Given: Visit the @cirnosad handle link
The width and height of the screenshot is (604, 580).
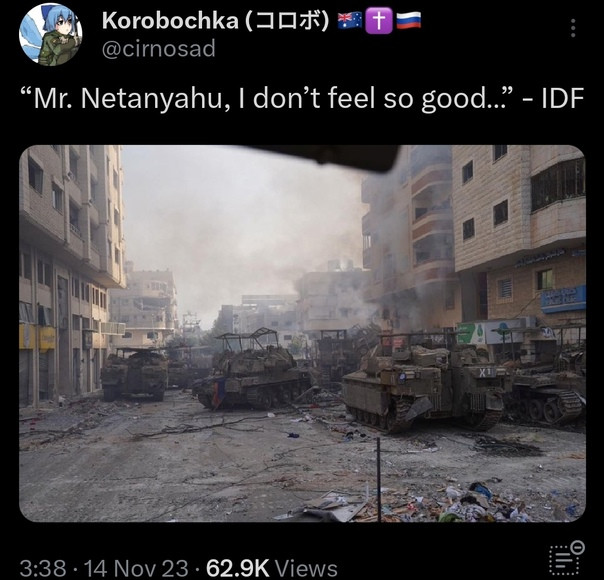Looking at the screenshot, I should coord(158,49).
